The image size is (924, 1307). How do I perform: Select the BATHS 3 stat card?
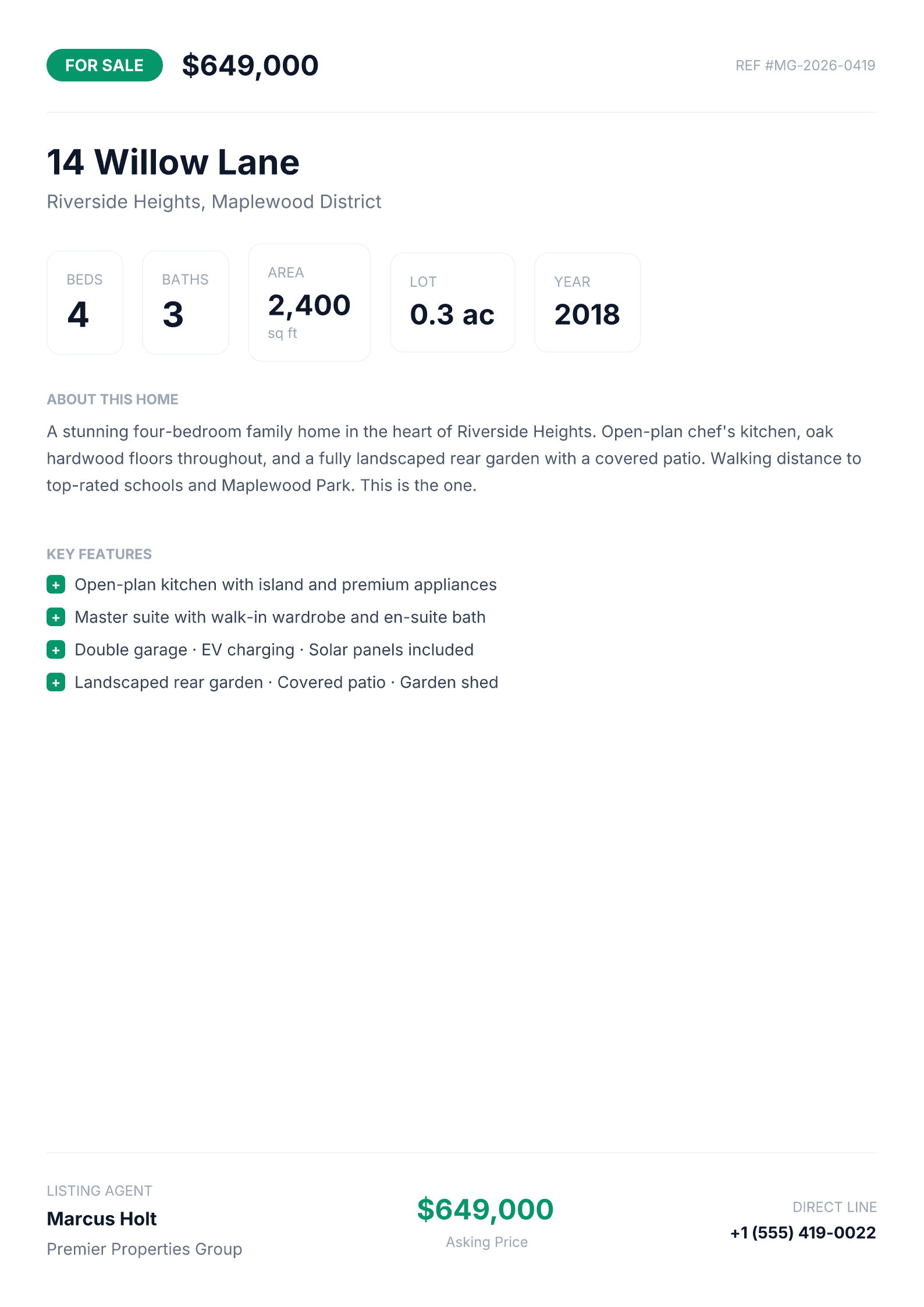point(186,303)
